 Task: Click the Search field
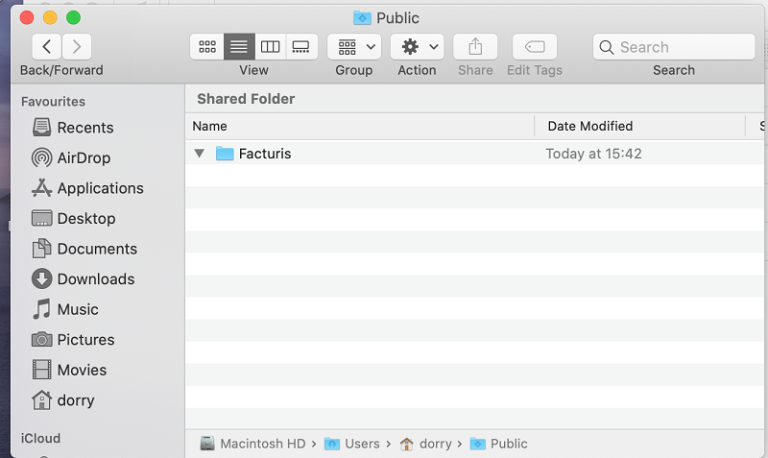pyautogui.click(x=674, y=47)
